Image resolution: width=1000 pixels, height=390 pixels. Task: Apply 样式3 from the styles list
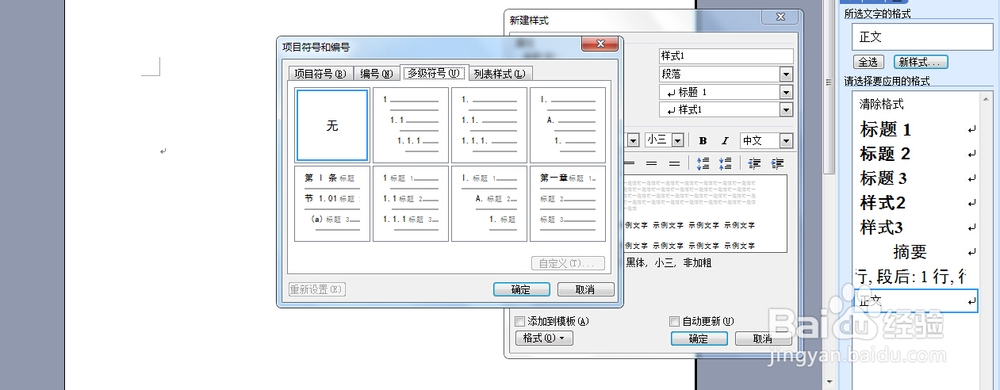pos(915,227)
